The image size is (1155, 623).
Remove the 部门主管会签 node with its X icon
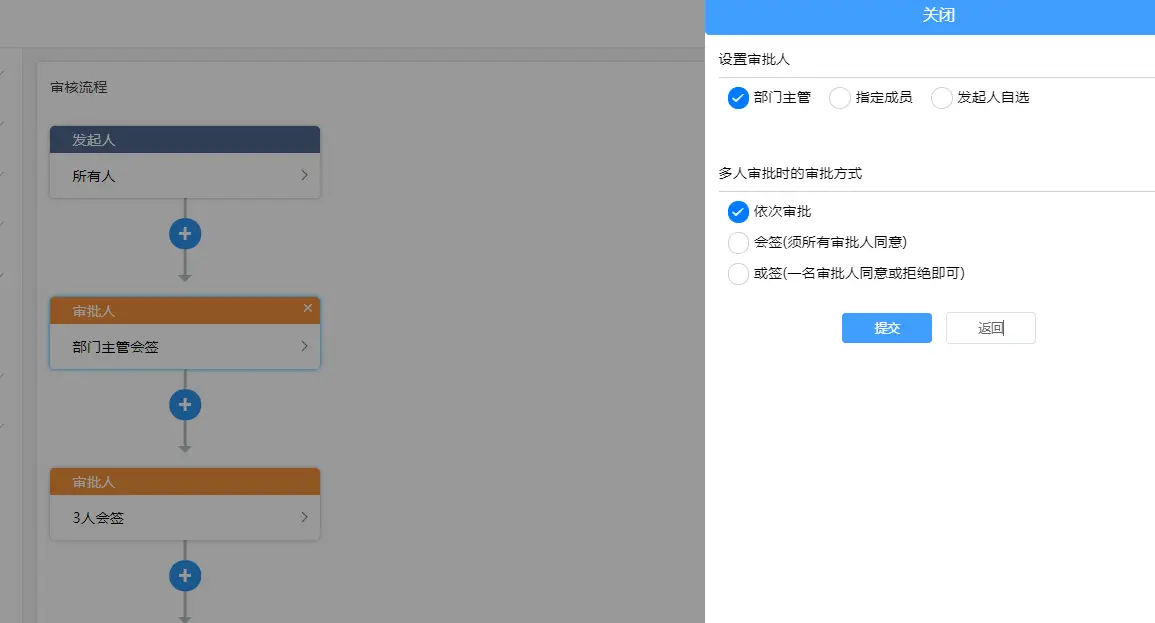[x=308, y=309]
